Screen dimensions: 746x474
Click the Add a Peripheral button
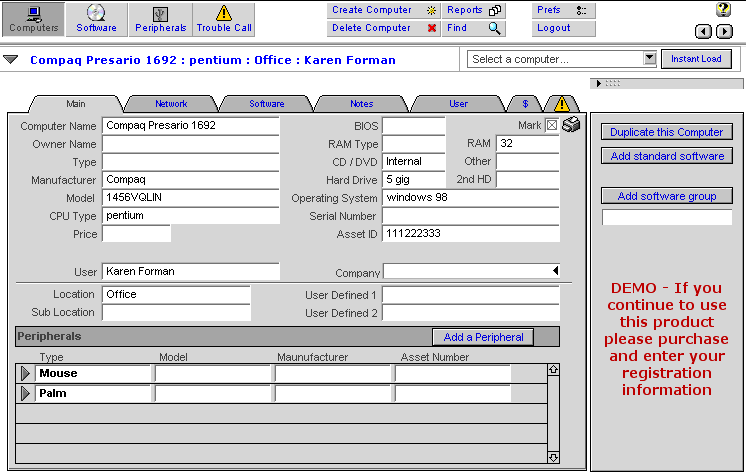click(x=483, y=337)
